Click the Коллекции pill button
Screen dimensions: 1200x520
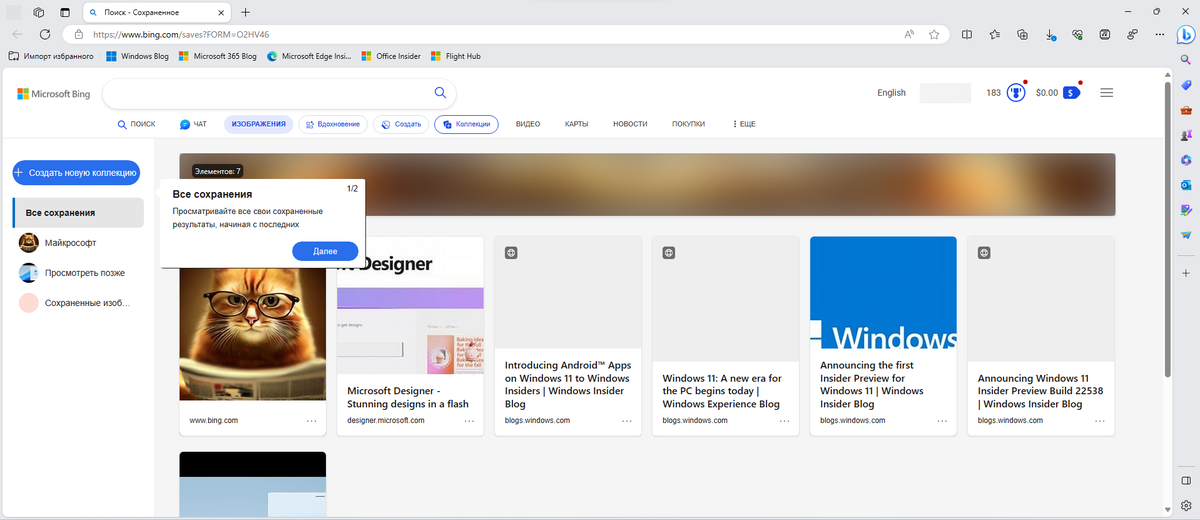(466, 124)
